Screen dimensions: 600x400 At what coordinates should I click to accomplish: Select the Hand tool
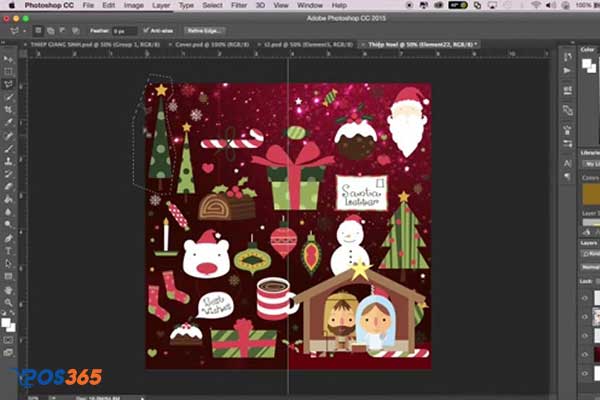pyautogui.click(x=8, y=290)
